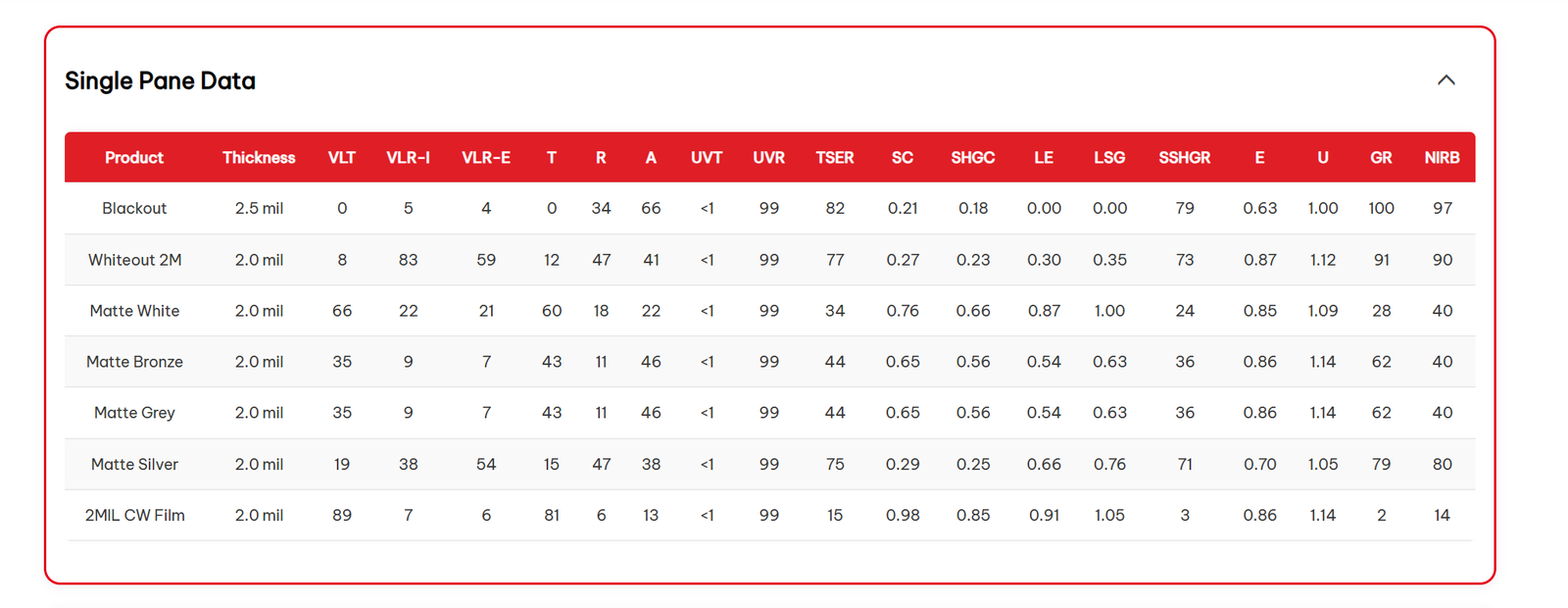This screenshot has width=1568, height=608.
Task: Click the VLR-I column header
Action: tap(408, 158)
